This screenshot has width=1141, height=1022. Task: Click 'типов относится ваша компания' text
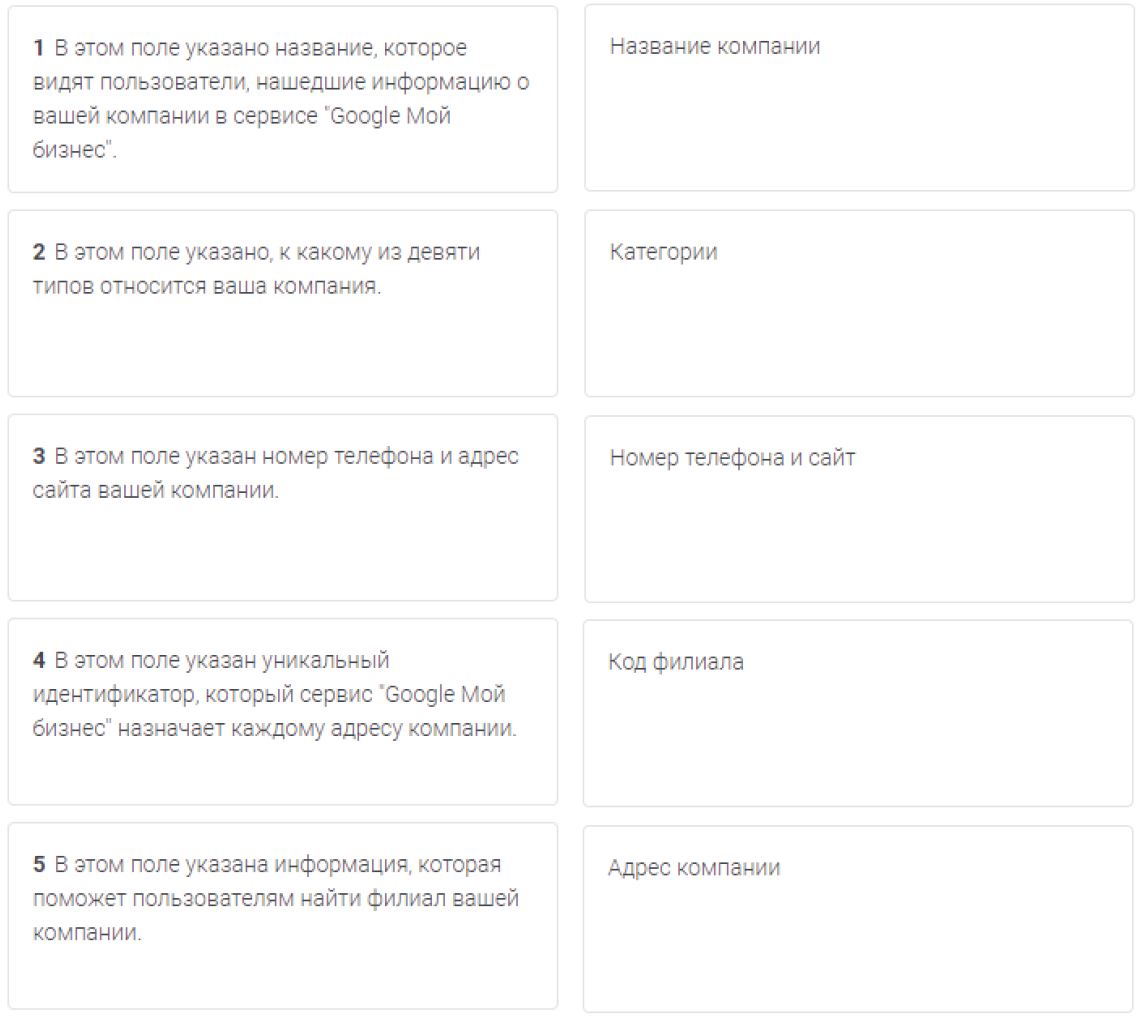click(207, 286)
